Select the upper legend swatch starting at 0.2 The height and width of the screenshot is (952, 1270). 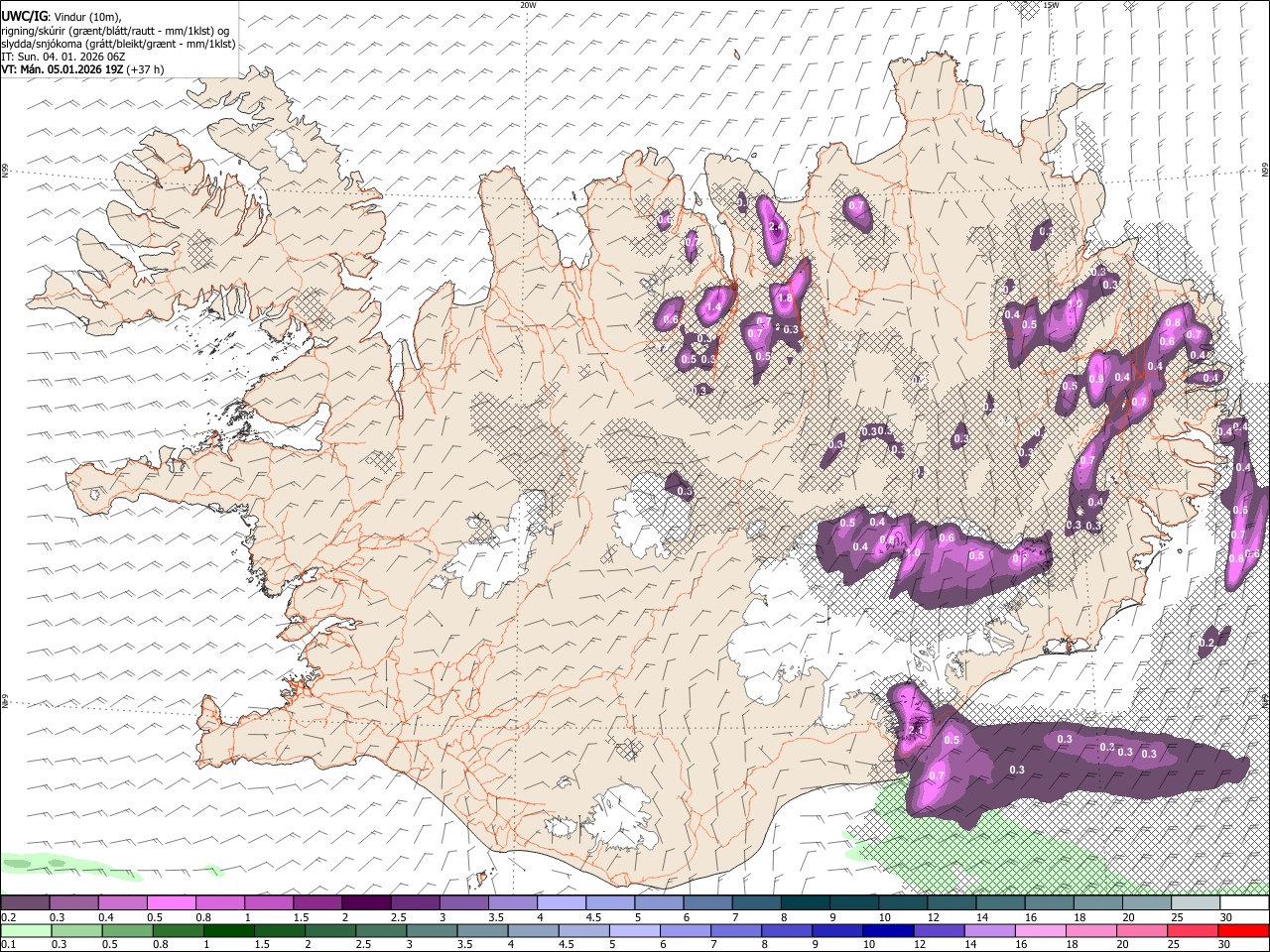click(25, 902)
